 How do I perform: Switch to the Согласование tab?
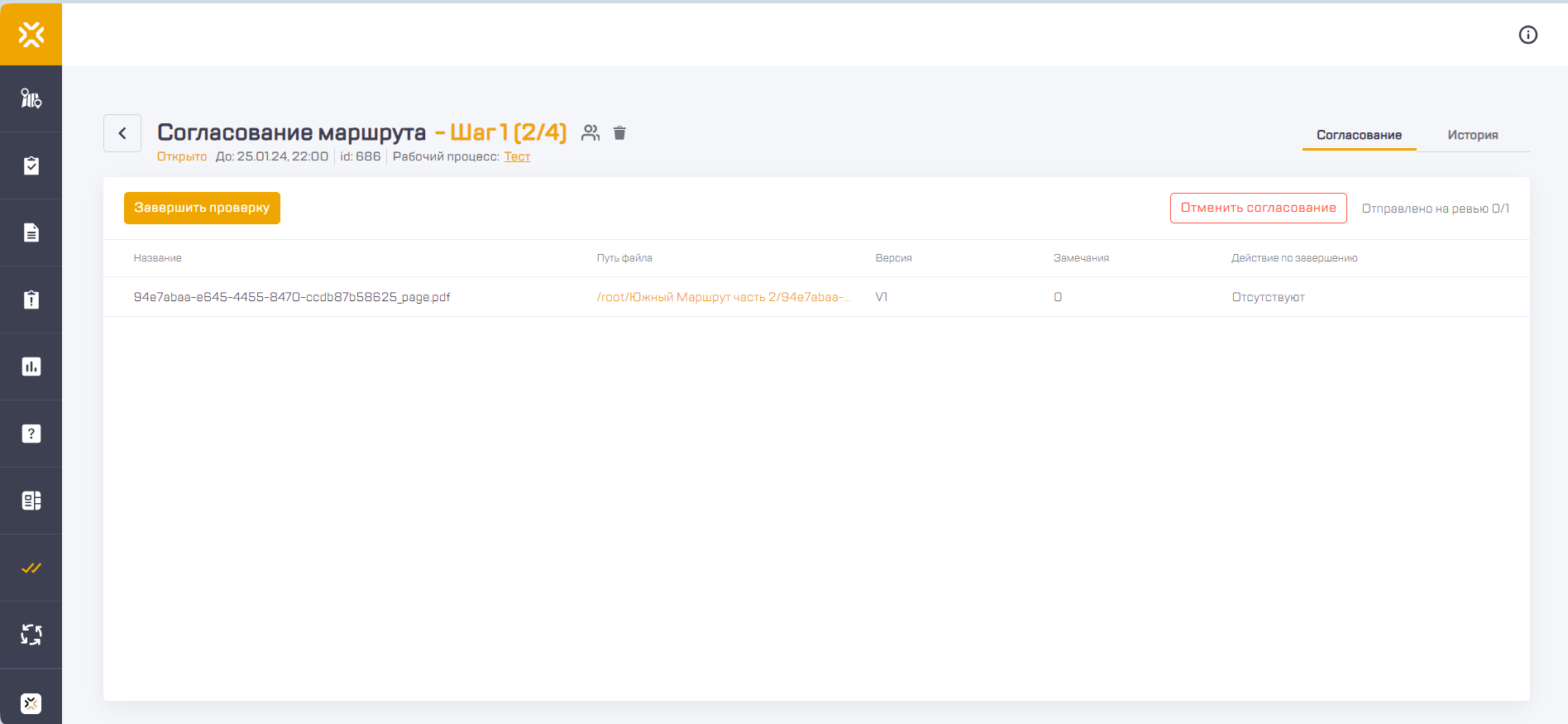[1359, 135]
